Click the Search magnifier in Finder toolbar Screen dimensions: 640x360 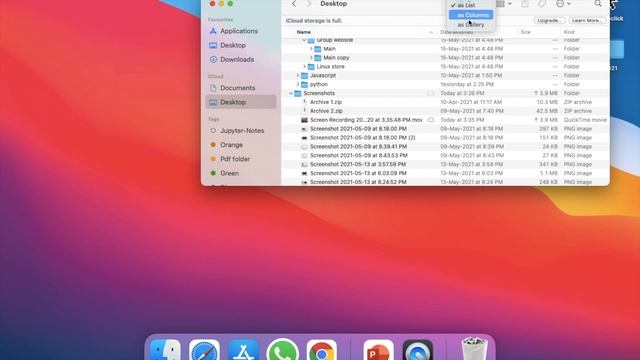point(598,4)
